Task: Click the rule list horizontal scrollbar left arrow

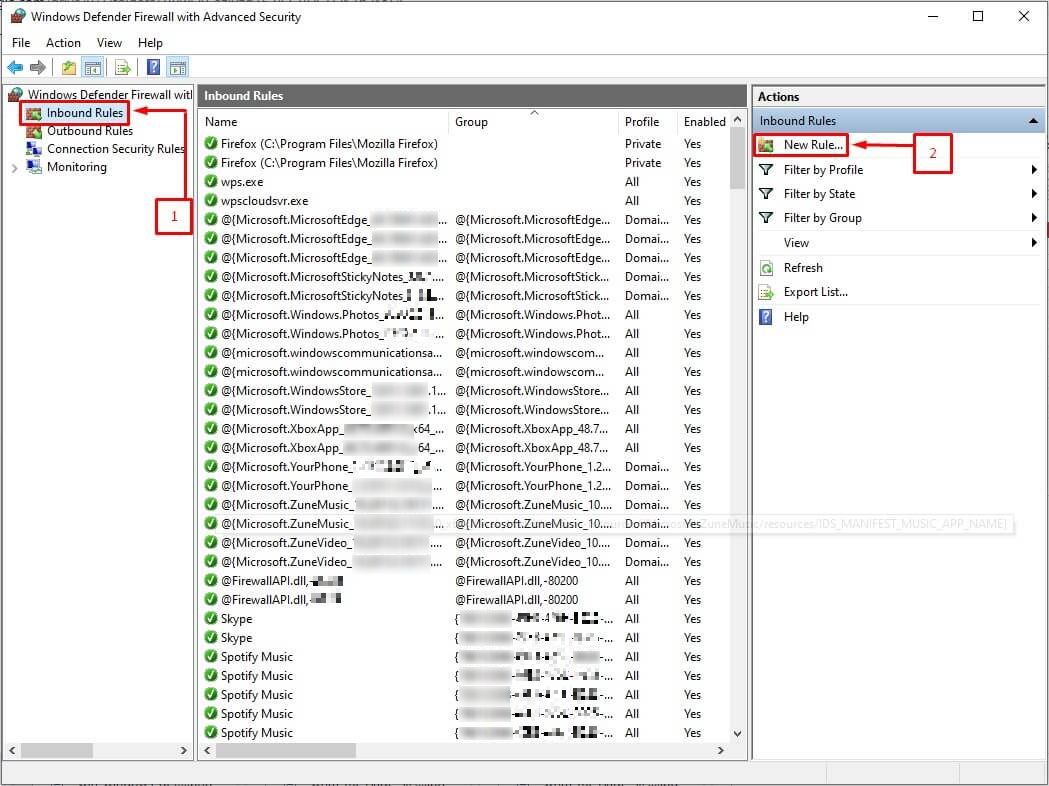Action: [x=207, y=751]
